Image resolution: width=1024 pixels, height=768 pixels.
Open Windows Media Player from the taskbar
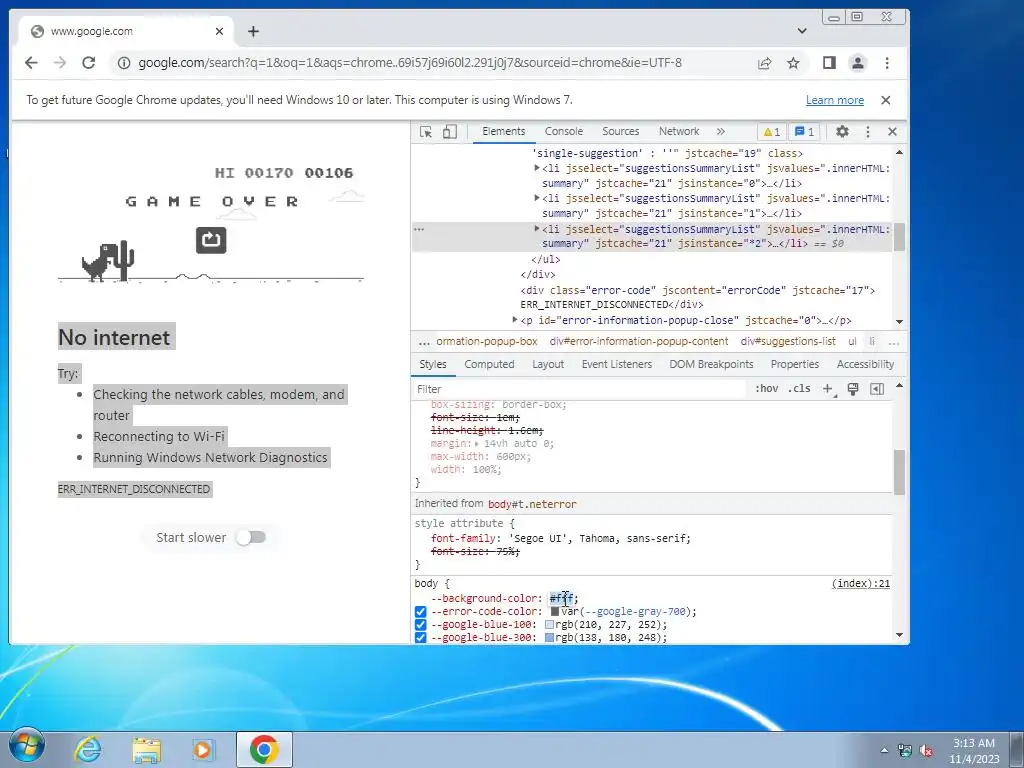coord(202,749)
